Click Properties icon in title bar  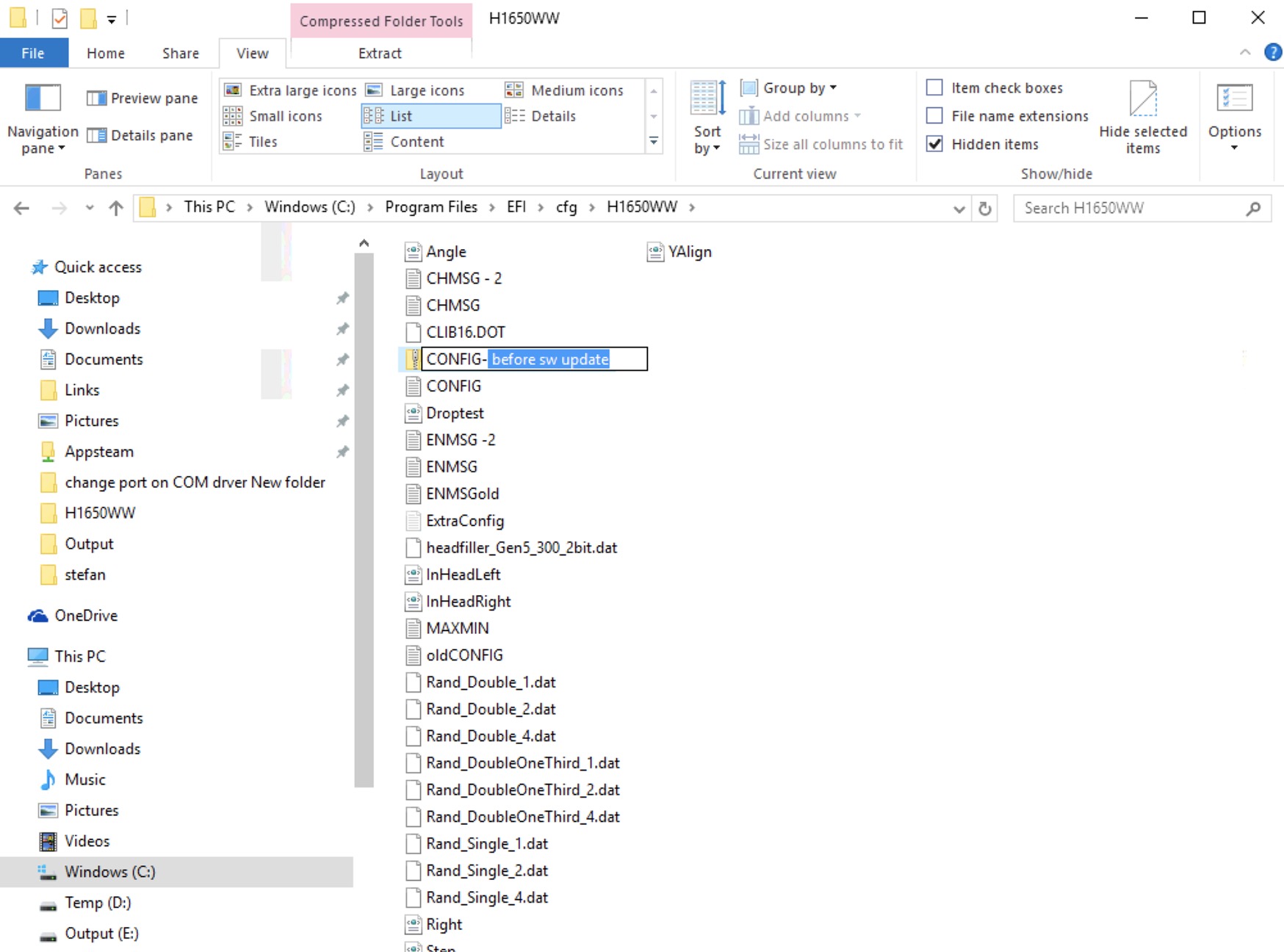[x=59, y=18]
